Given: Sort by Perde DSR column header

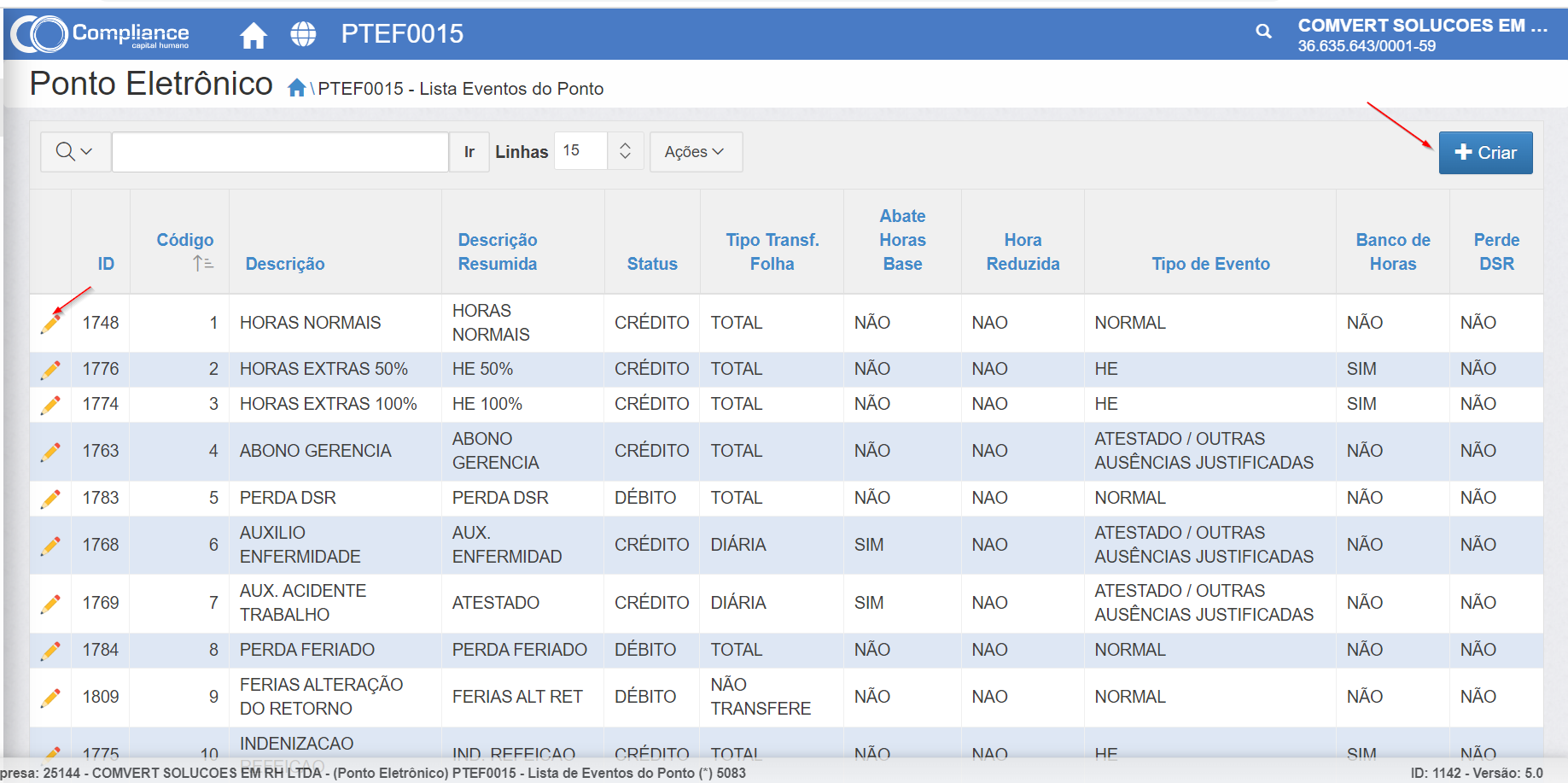Looking at the screenshot, I should [x=1496, y=252].
